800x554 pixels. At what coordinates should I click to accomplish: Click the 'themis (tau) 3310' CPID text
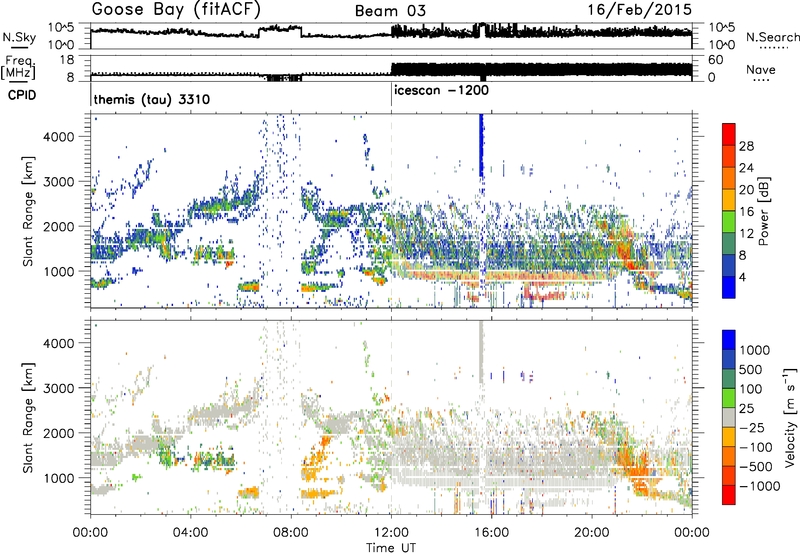click(152, 99)
